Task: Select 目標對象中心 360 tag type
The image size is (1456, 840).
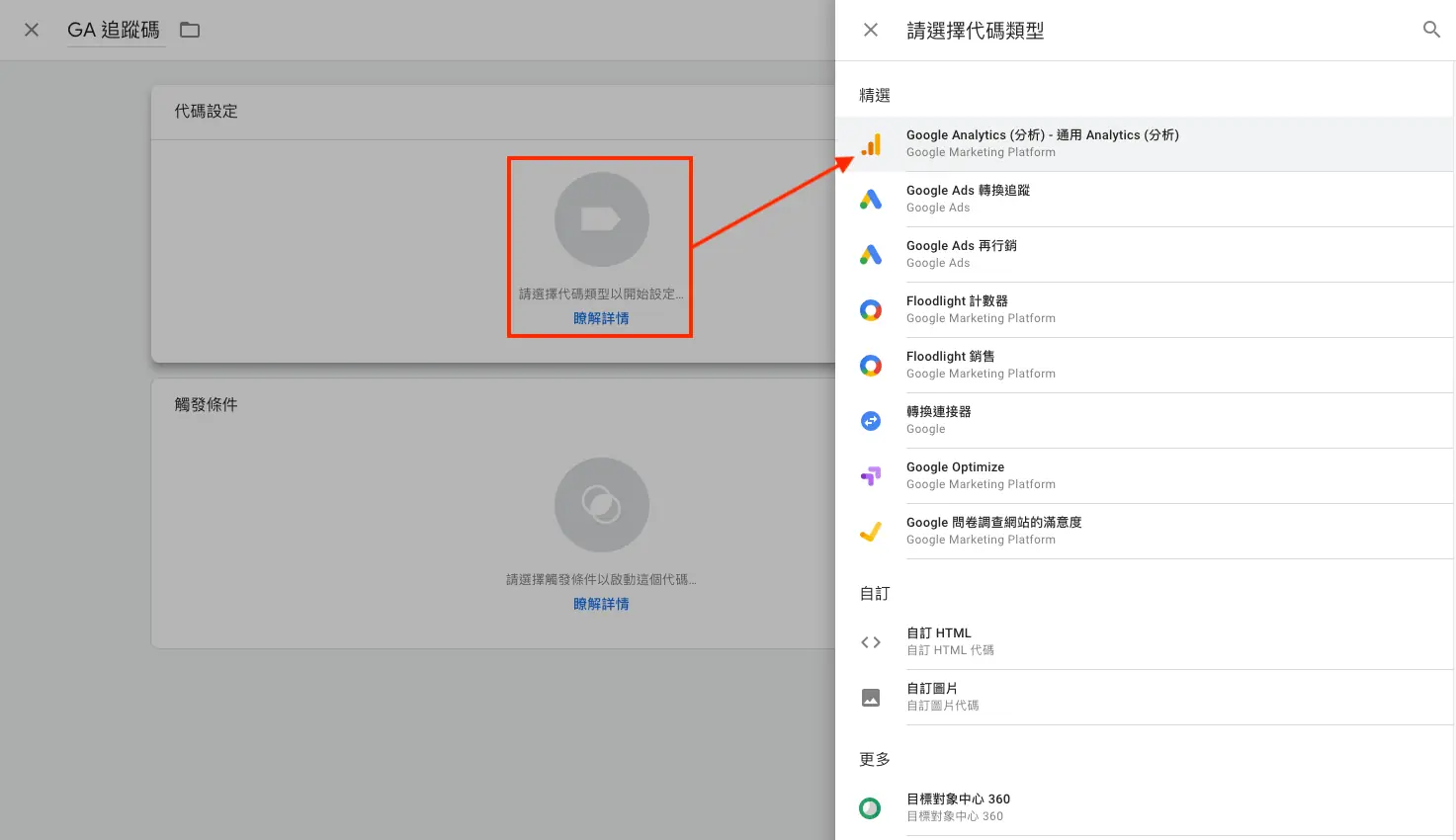Action: (1145, 808)
